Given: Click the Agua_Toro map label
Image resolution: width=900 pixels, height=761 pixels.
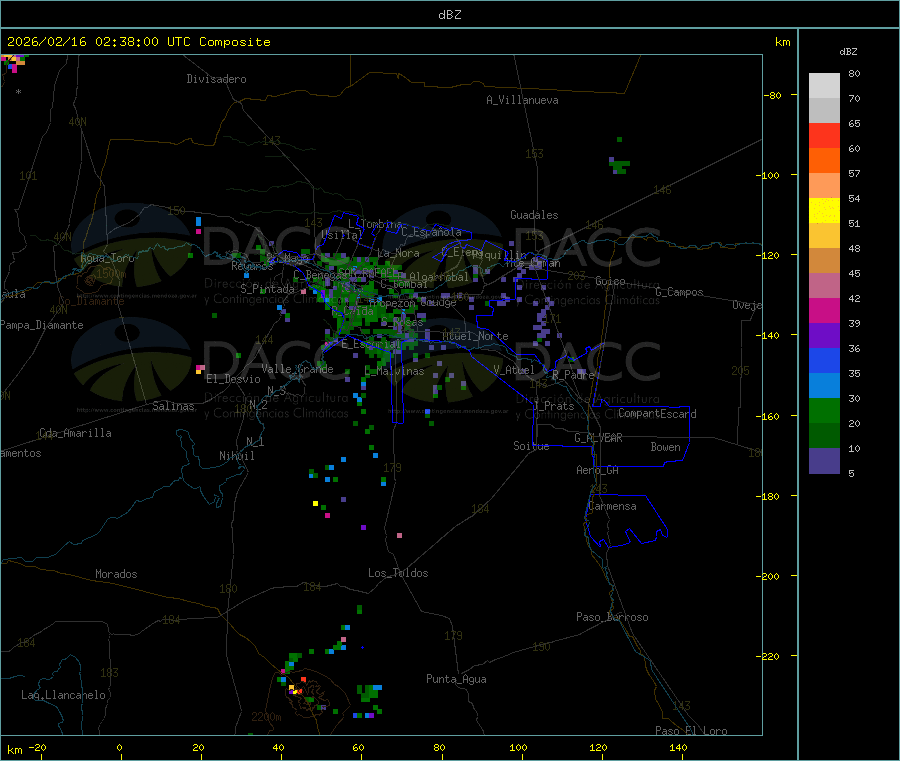Looking at the screenshot, I should tap(107, 258).
